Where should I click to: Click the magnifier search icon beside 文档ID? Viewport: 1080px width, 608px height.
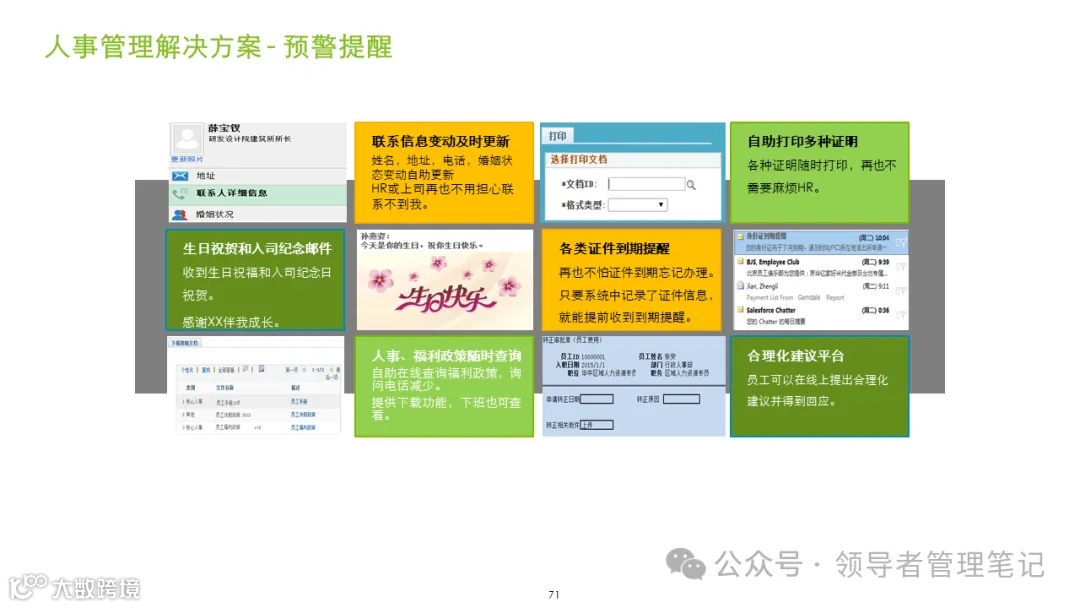coord(691,185)
